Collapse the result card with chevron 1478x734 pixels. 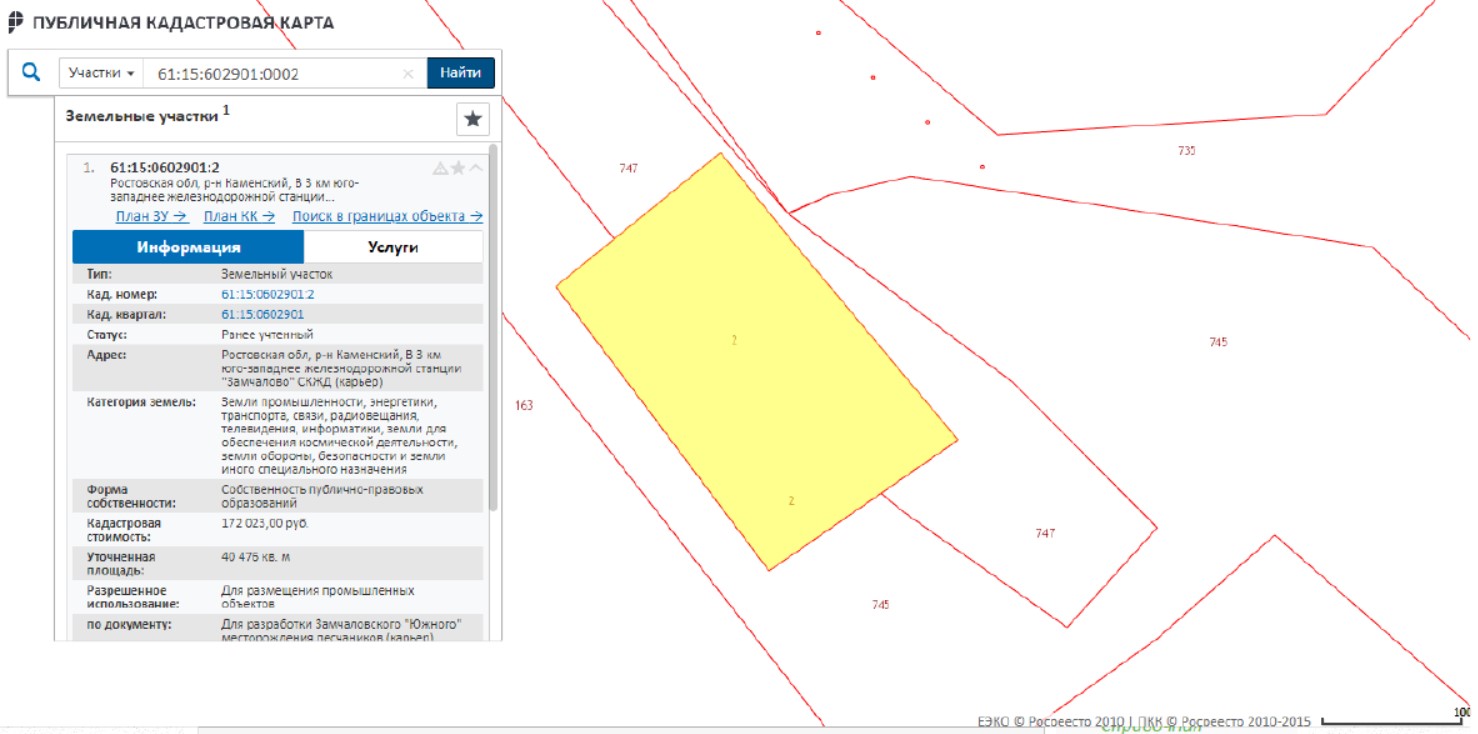476,168
